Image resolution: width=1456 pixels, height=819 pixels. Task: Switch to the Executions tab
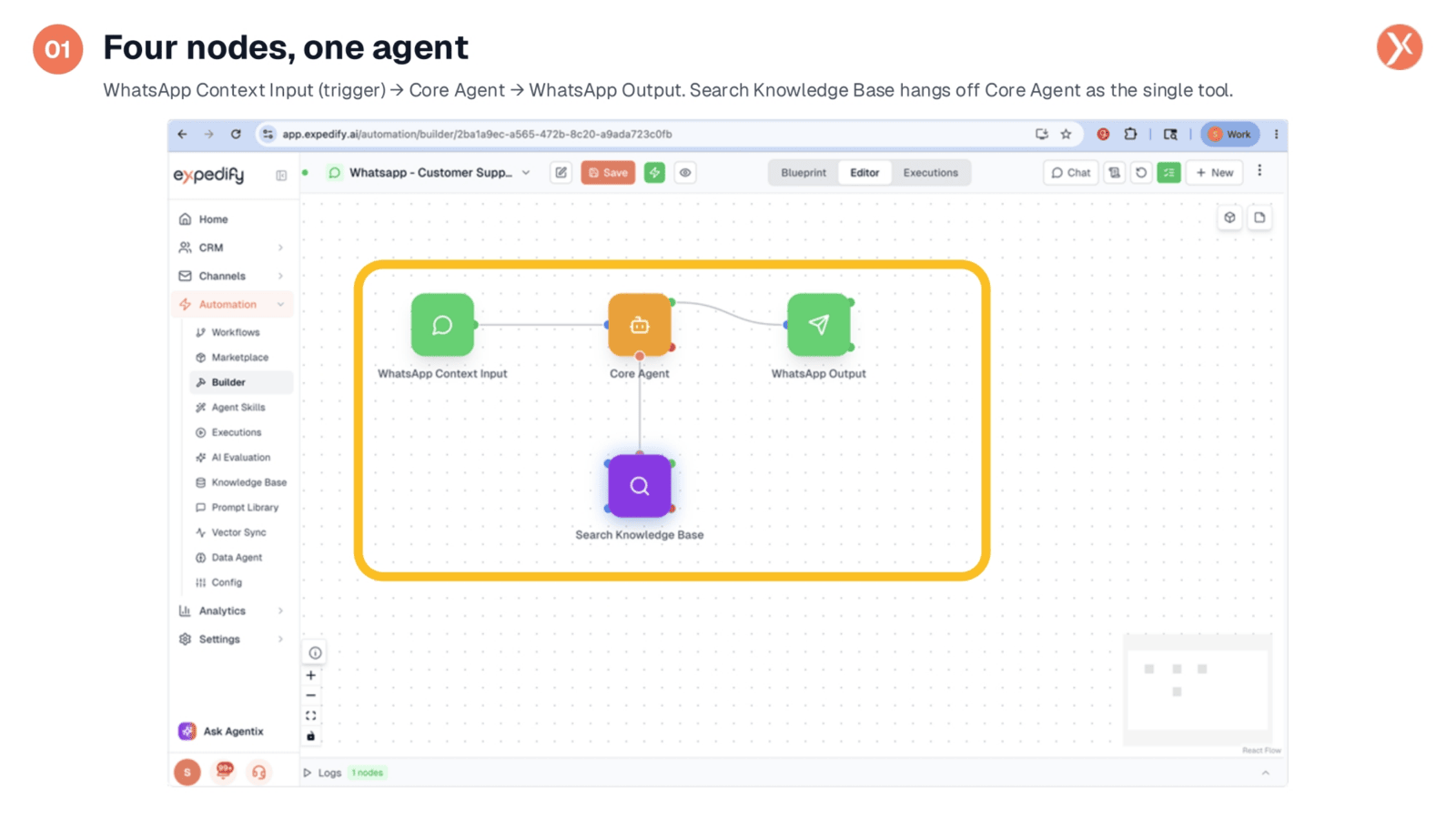[930, 172]
